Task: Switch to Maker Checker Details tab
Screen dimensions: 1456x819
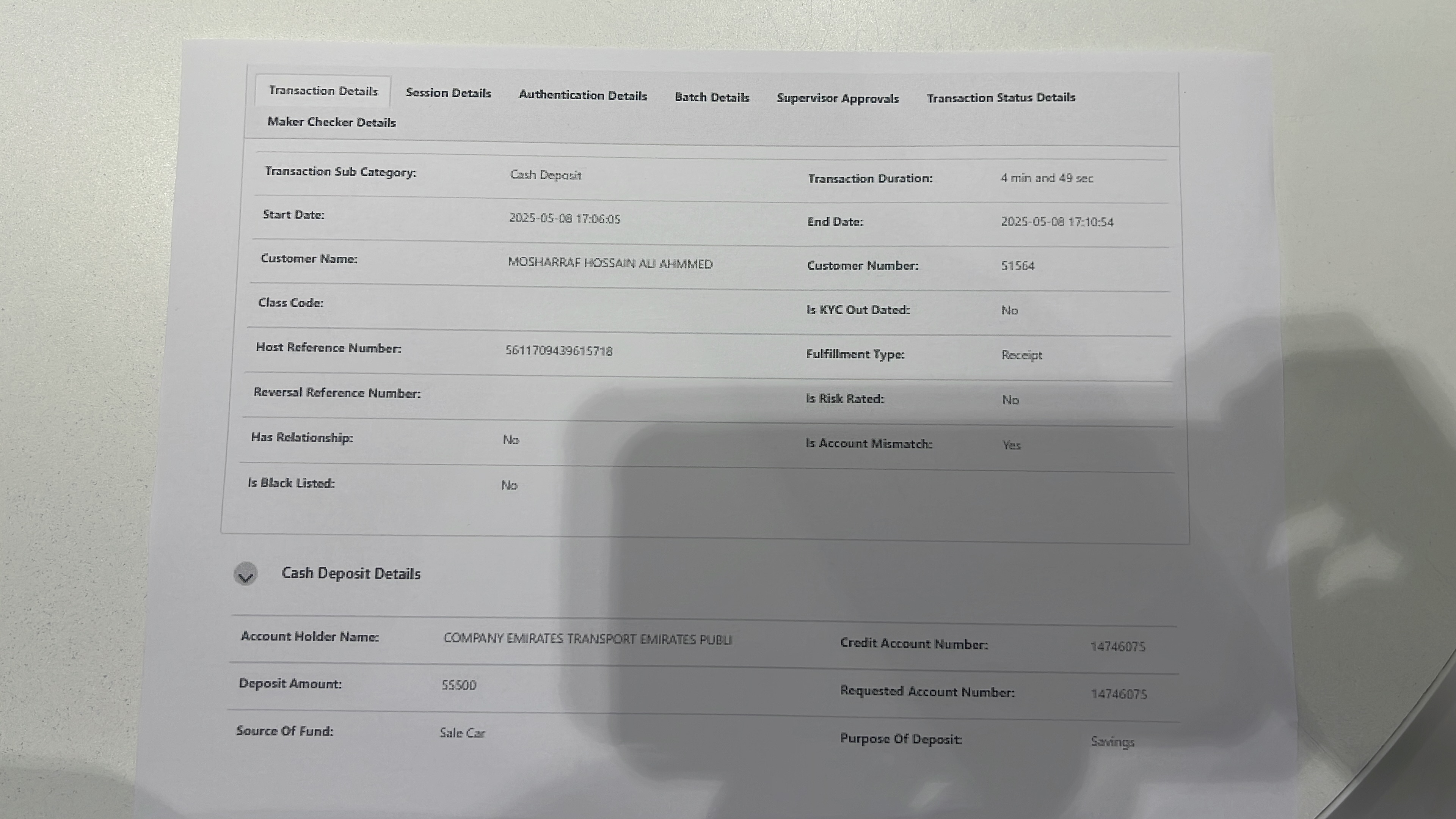Action: (x=331, y=122)
